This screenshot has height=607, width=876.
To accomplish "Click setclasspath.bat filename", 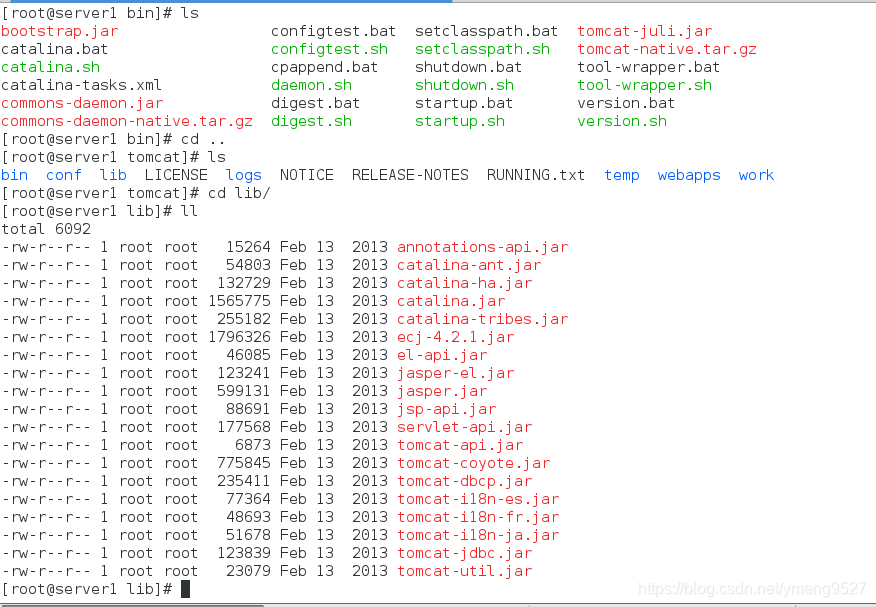I will pos(487,31).
